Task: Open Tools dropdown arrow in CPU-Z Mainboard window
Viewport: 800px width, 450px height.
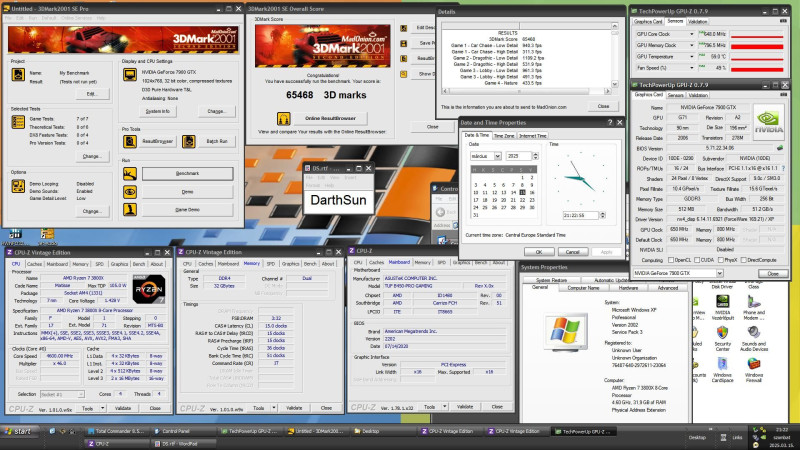Action: point(445,407)
